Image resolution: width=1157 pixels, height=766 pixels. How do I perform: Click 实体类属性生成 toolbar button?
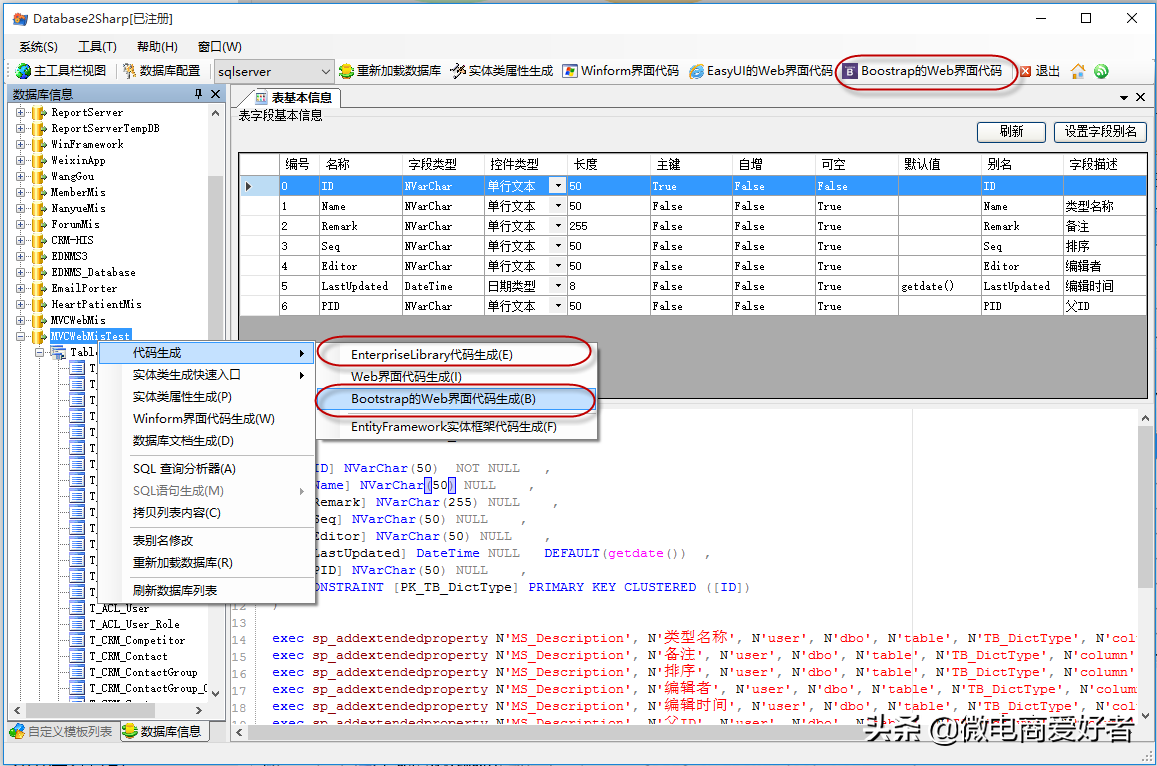[502, 71]
